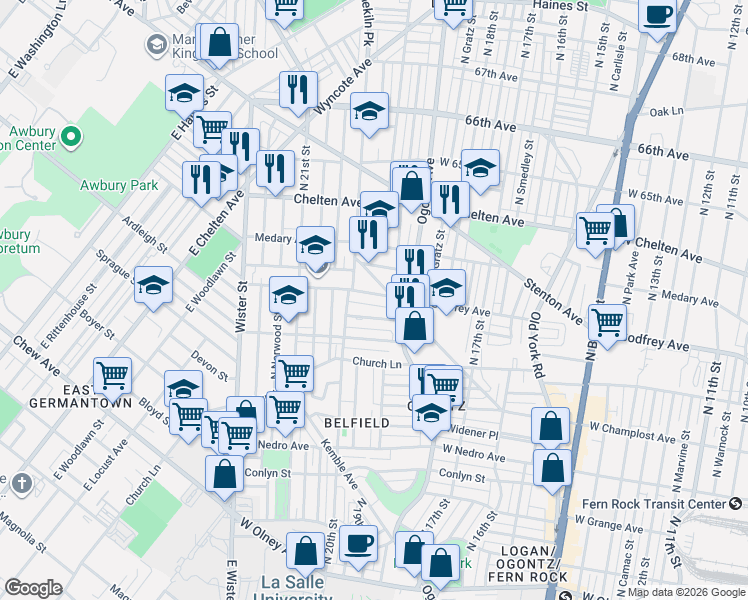748x600 pixels.
Task: Select the Kemble Ave street label
Action: click(x=339, y=464)
